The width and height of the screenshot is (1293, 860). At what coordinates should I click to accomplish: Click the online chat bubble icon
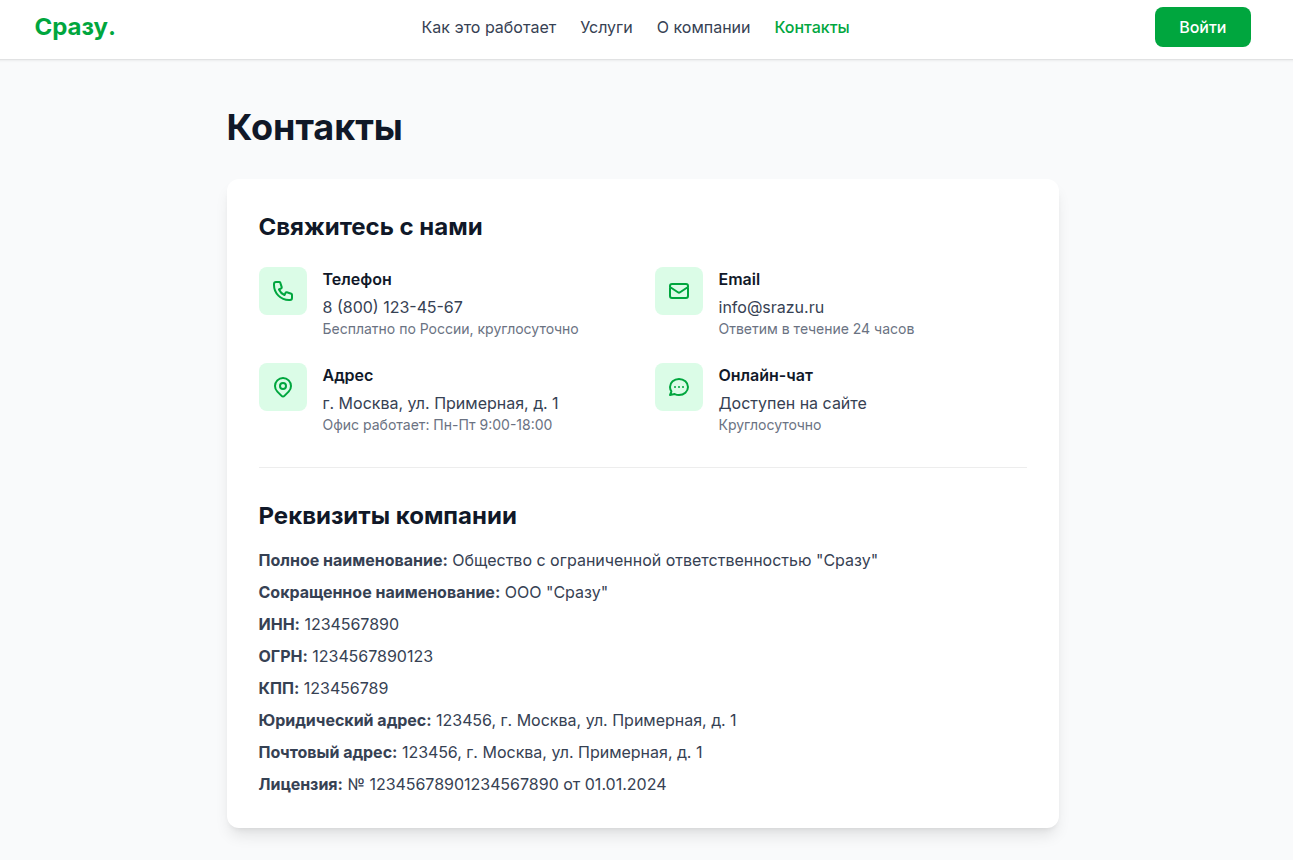679,387
